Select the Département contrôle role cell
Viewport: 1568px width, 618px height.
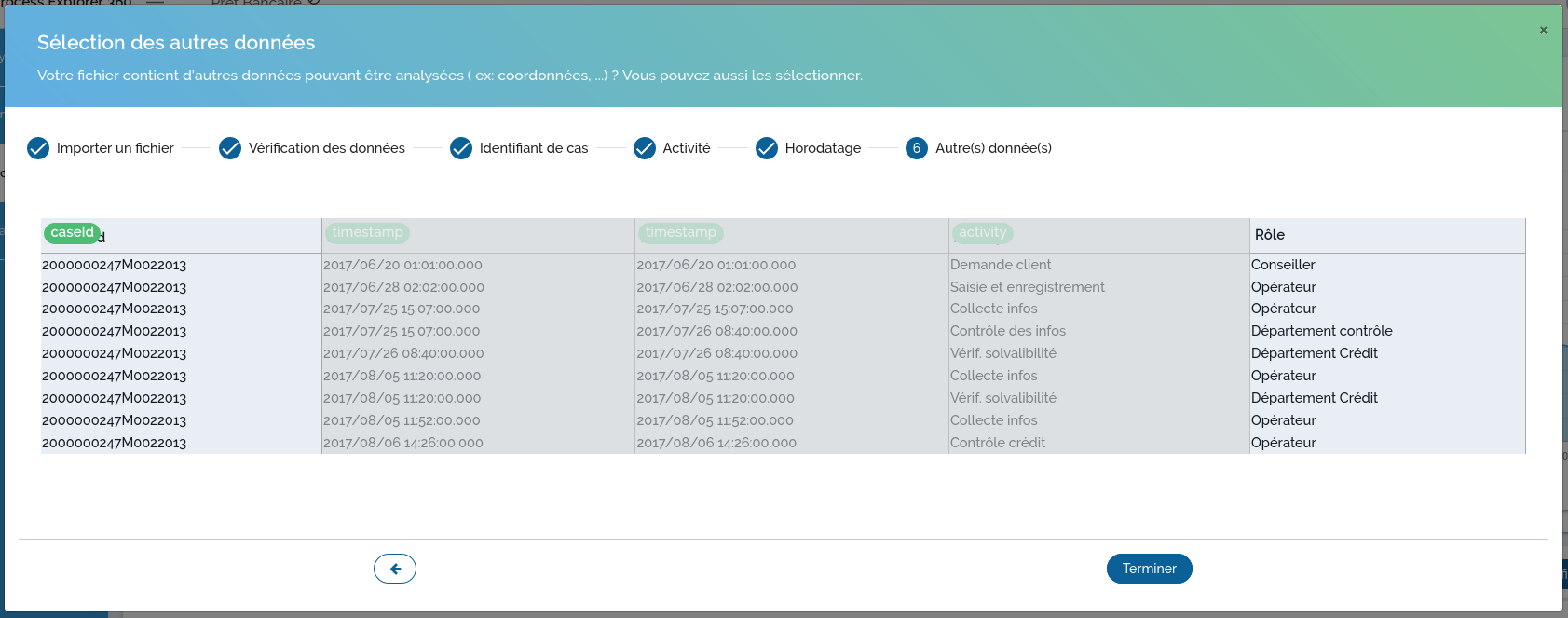pos(1321,331)
